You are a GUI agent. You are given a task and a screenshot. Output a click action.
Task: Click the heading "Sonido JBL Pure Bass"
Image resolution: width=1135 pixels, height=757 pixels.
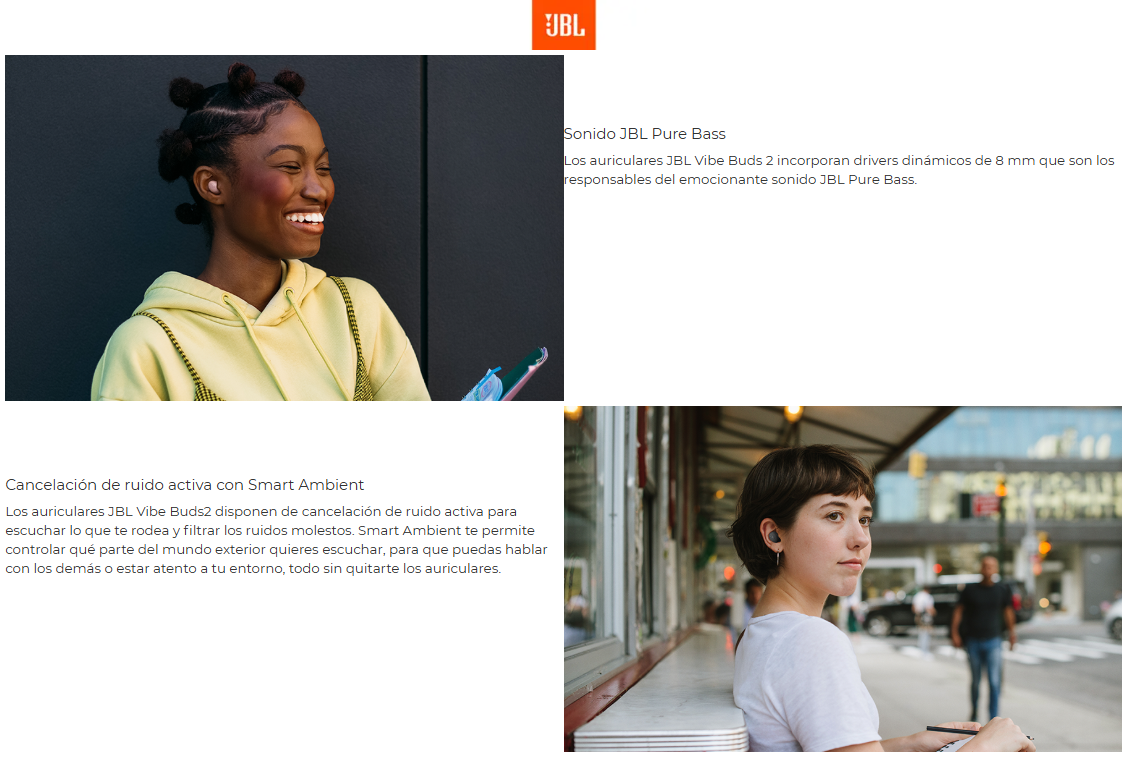644,134
